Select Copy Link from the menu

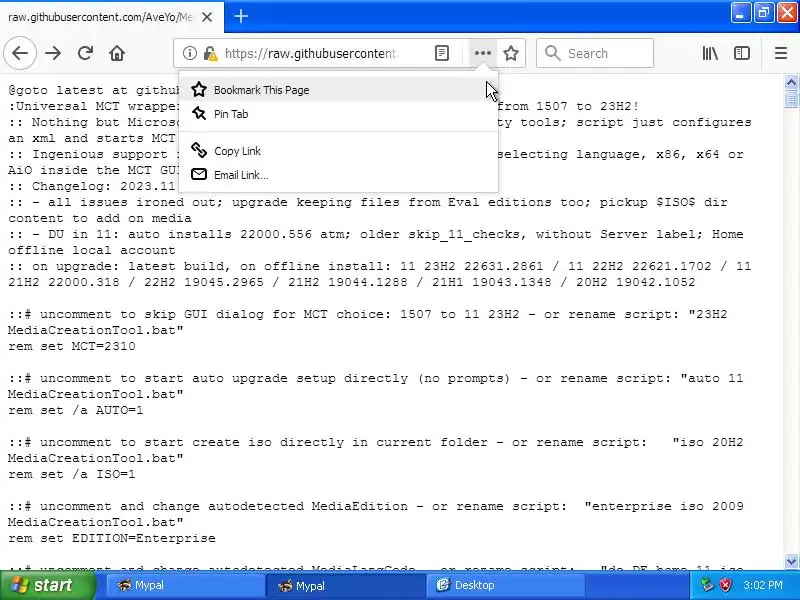pos(338,151)
